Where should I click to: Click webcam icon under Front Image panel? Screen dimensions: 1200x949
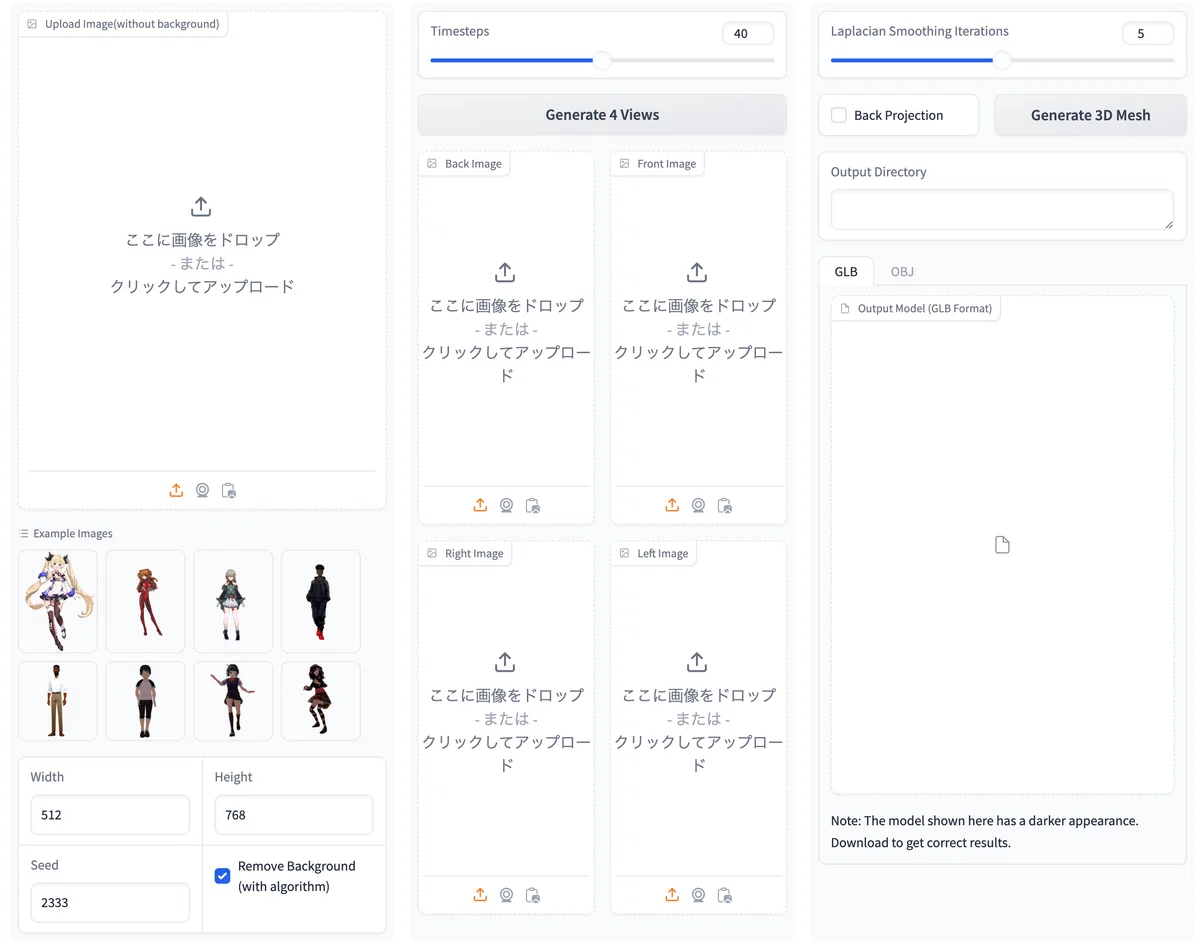point(699,505)
